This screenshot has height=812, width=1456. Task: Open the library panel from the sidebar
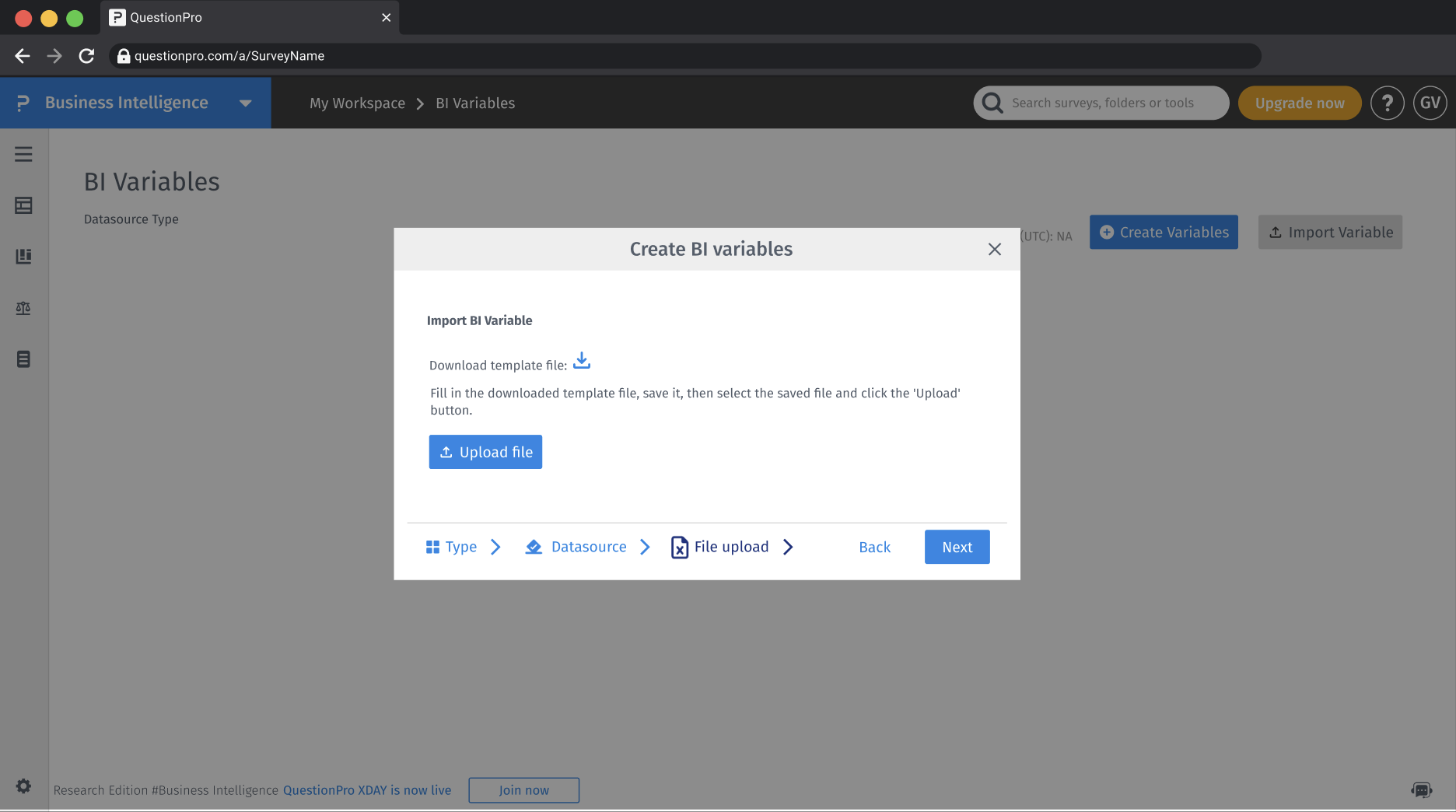[x=23, y=257]
